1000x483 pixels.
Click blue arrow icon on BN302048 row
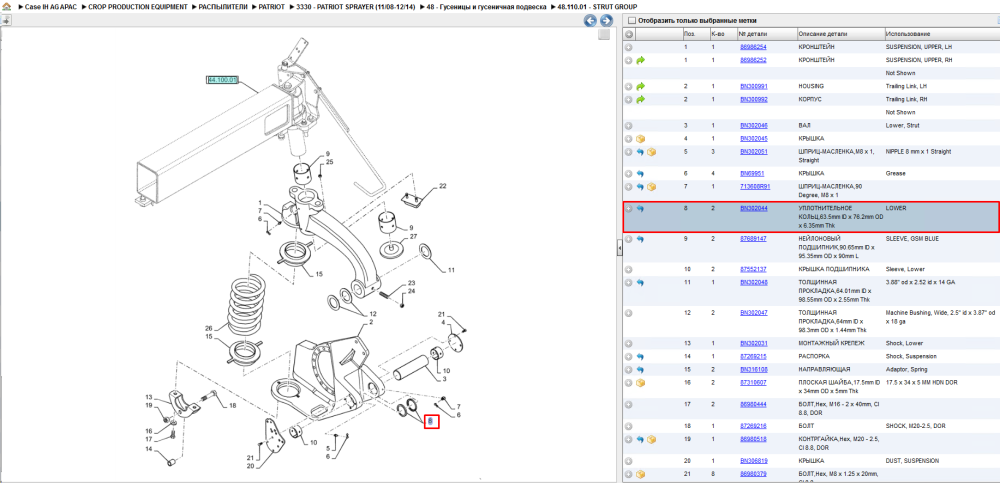point(641,282)
